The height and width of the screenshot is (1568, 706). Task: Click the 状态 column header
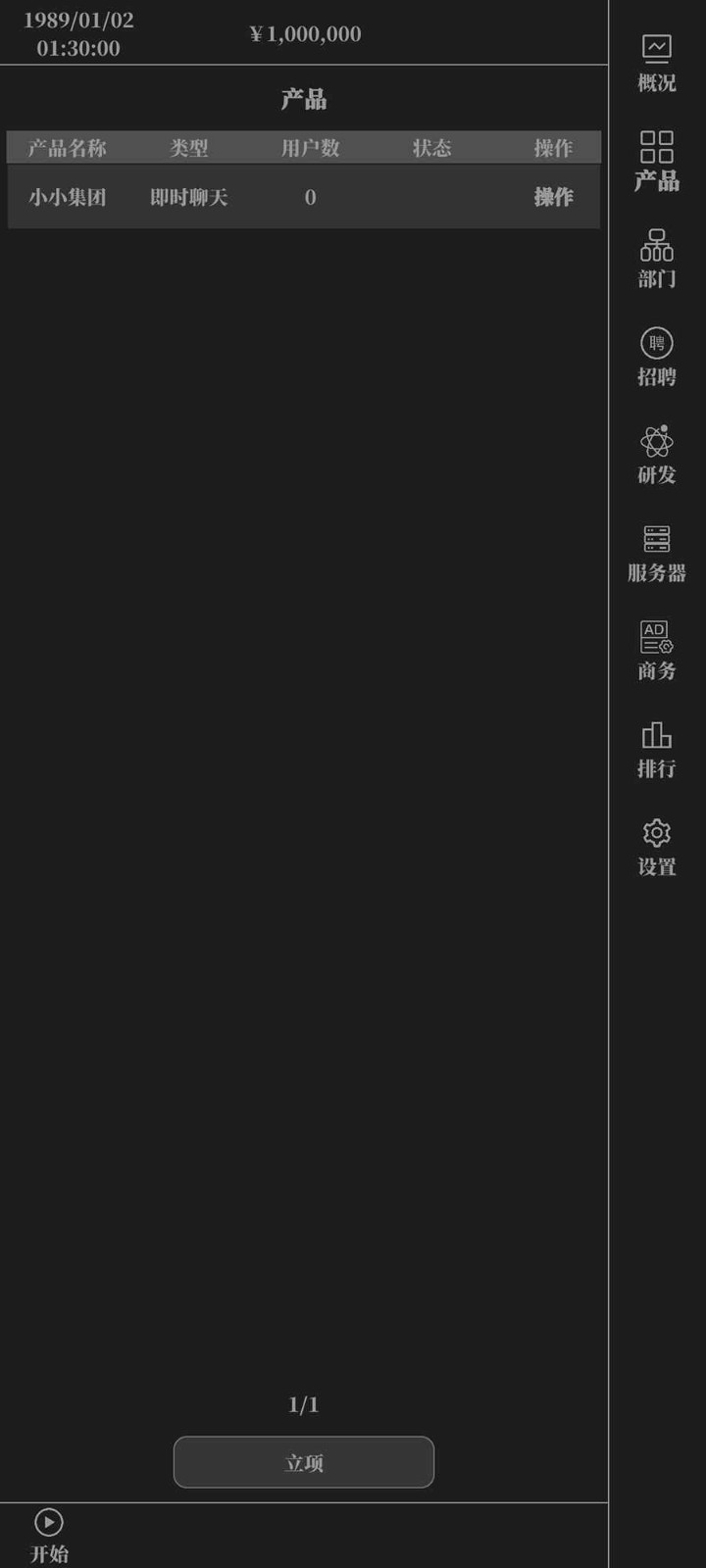[431, 148]
